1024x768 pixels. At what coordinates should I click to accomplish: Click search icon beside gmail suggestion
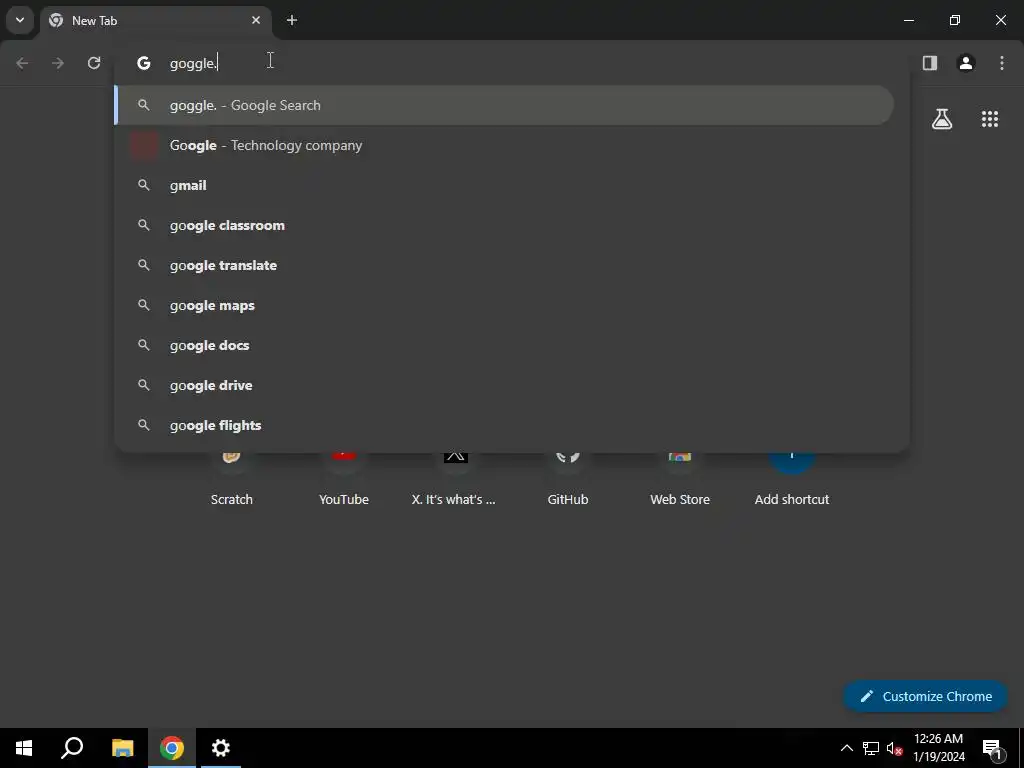[144, 185]
